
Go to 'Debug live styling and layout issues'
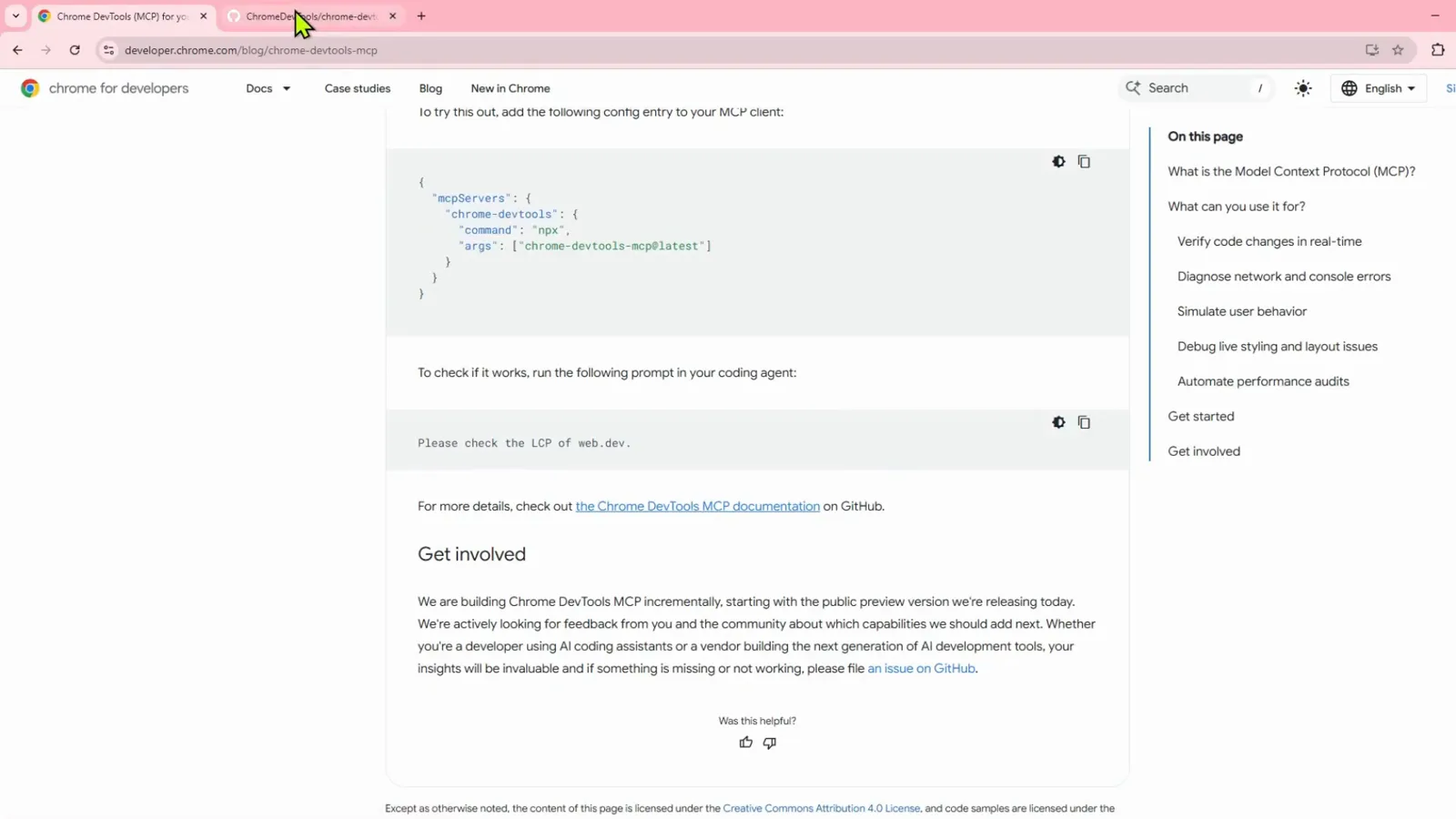[1278, 347]
